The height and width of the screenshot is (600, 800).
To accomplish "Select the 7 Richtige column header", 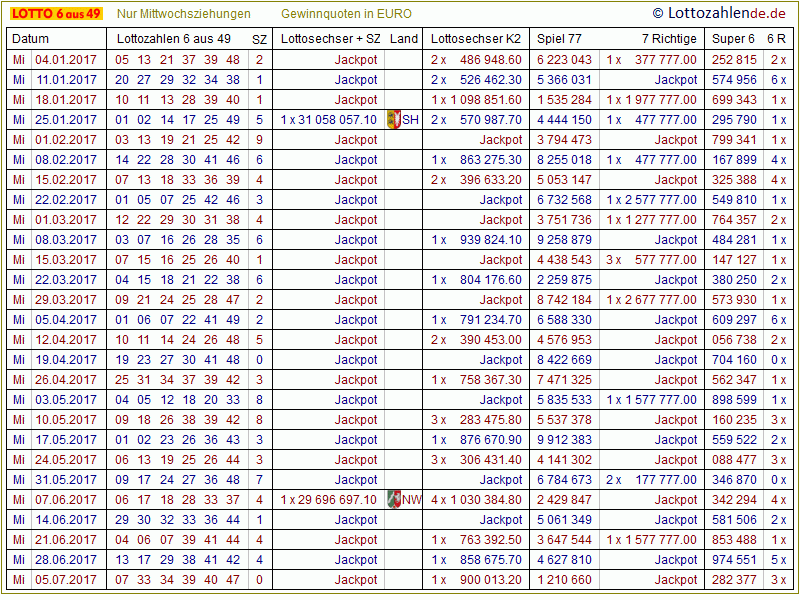I will tap(669, 39).
